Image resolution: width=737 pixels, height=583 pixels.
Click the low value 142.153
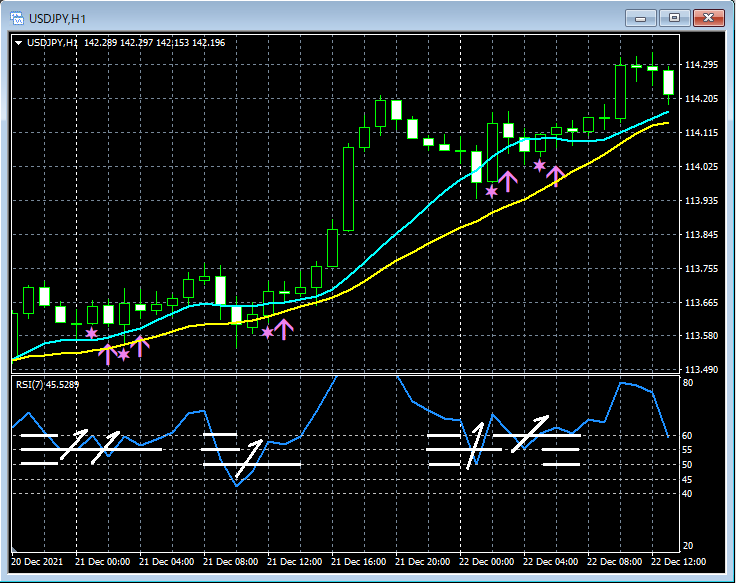pos(172,43)
